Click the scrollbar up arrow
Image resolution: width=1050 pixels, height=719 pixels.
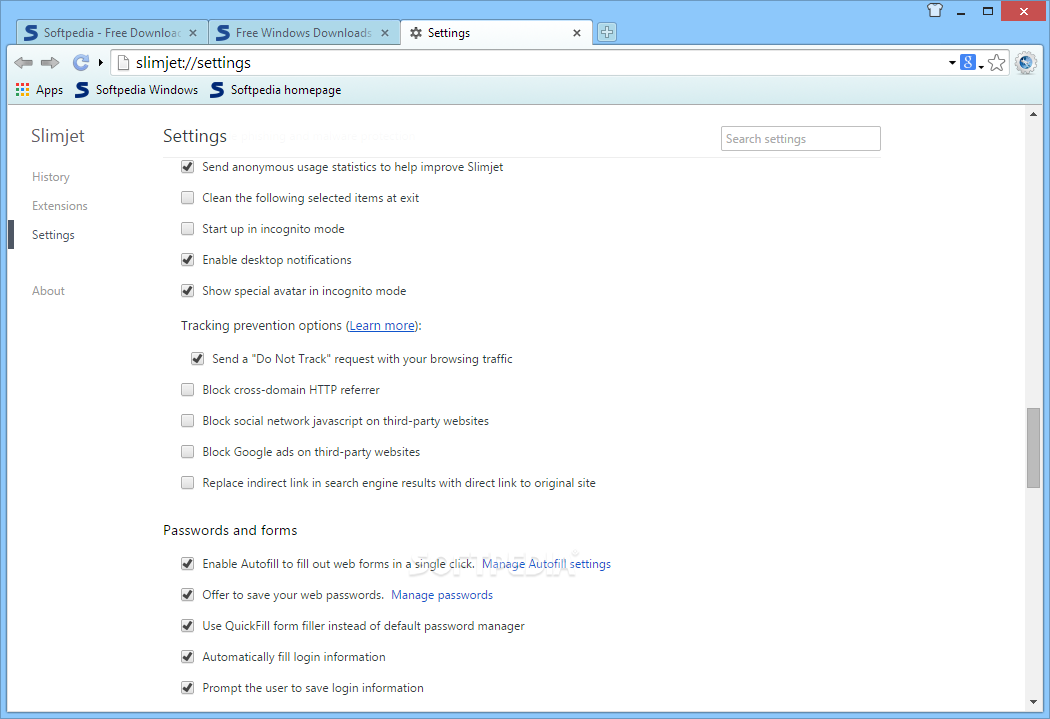(x=1033, y=114)
